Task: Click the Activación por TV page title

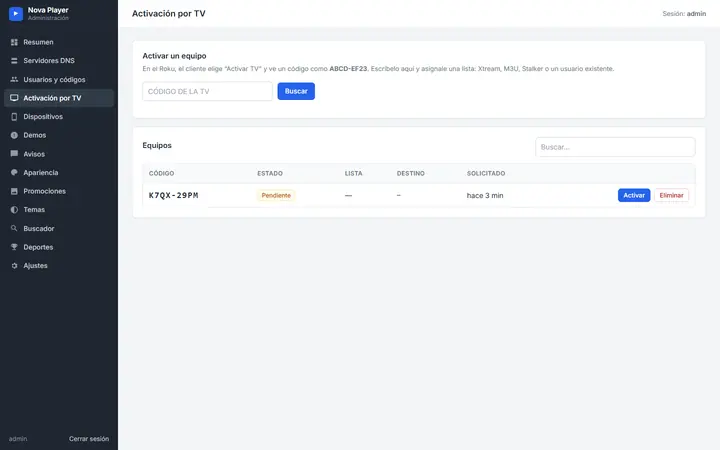Action: (x=169, y=13)
